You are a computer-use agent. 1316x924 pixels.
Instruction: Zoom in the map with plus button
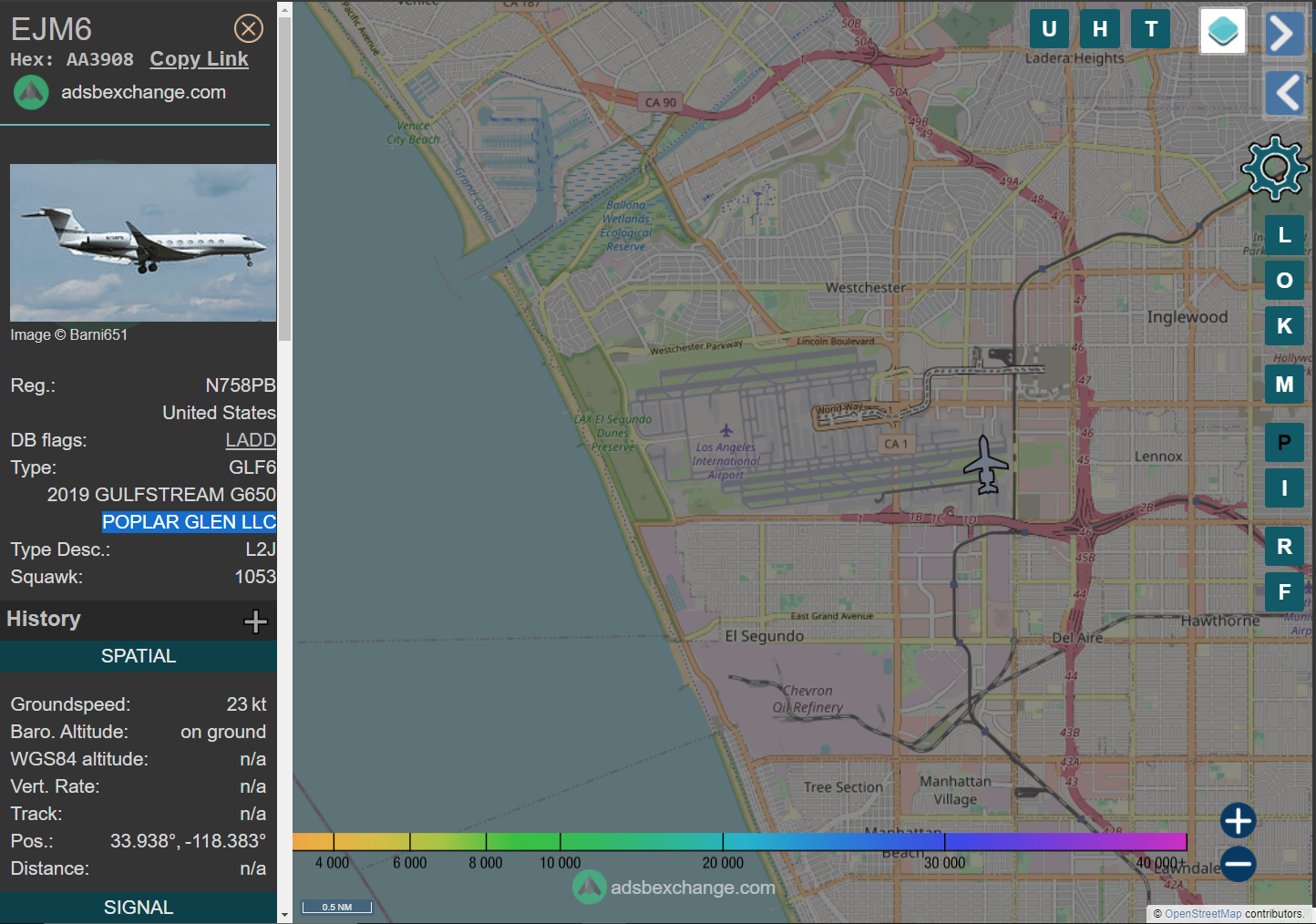1238,821
